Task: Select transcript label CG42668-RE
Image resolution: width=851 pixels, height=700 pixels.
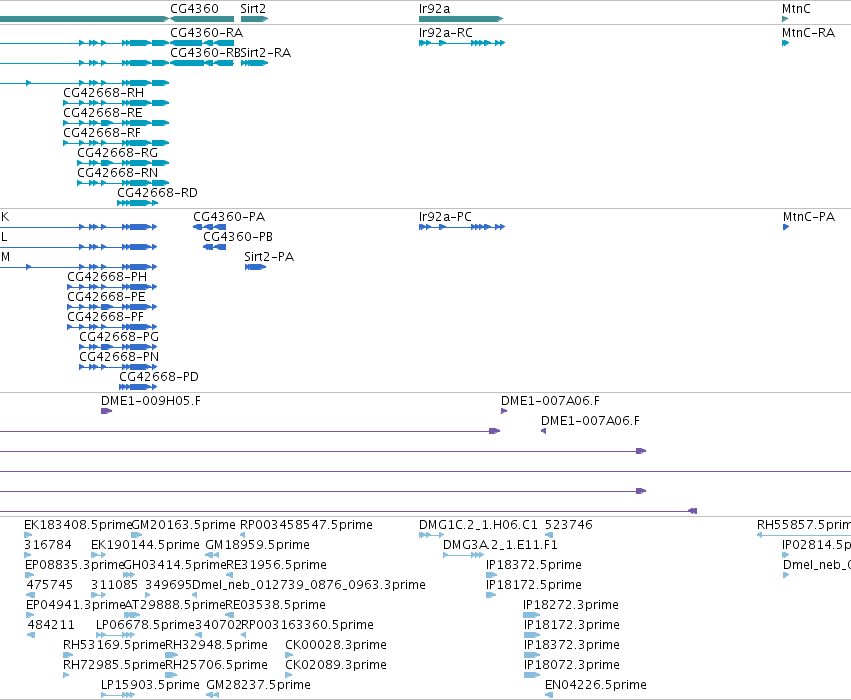Action: pyautogui.click(x=103, y=113)
